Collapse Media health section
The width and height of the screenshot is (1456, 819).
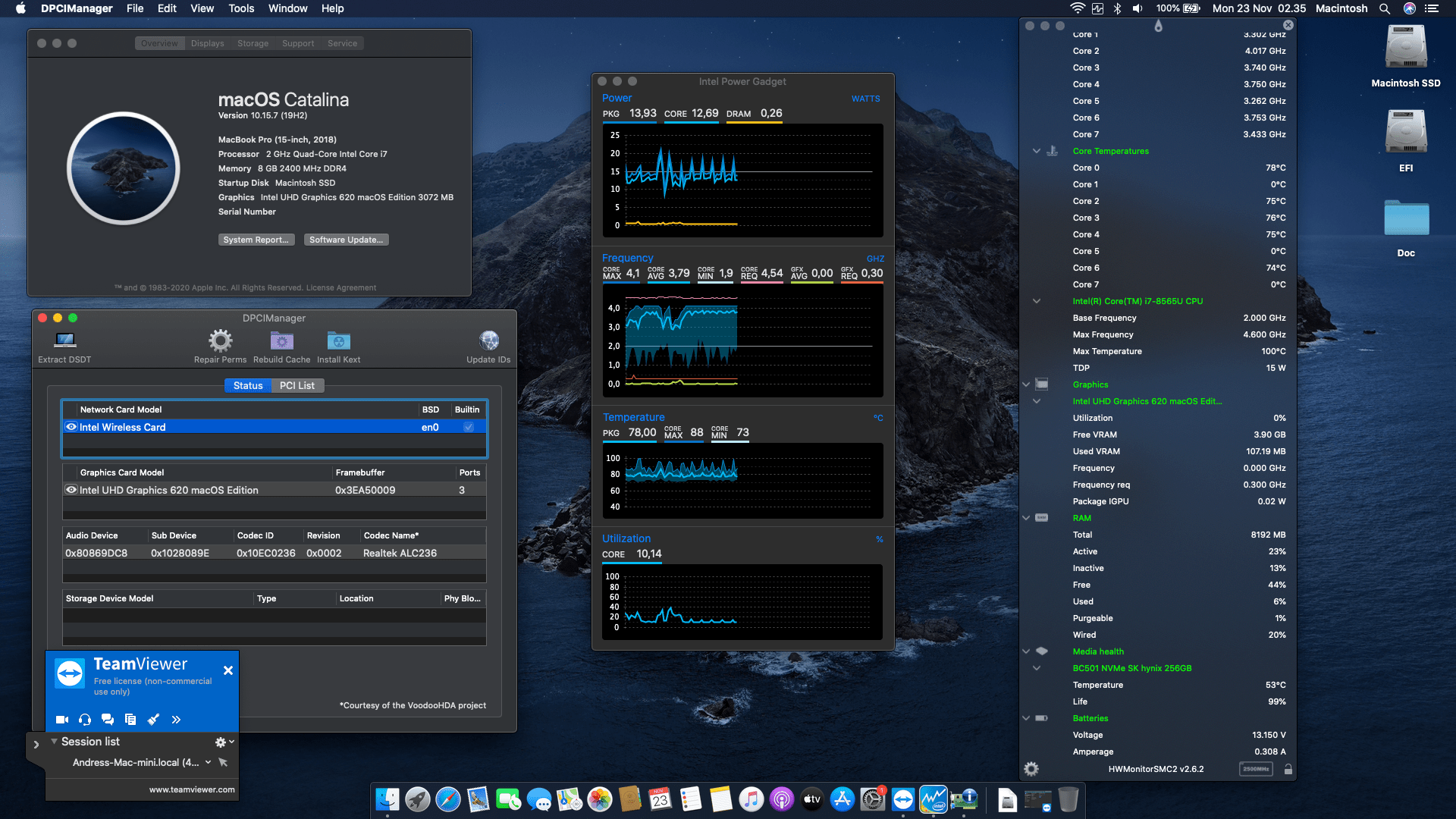click(1026, 651)
